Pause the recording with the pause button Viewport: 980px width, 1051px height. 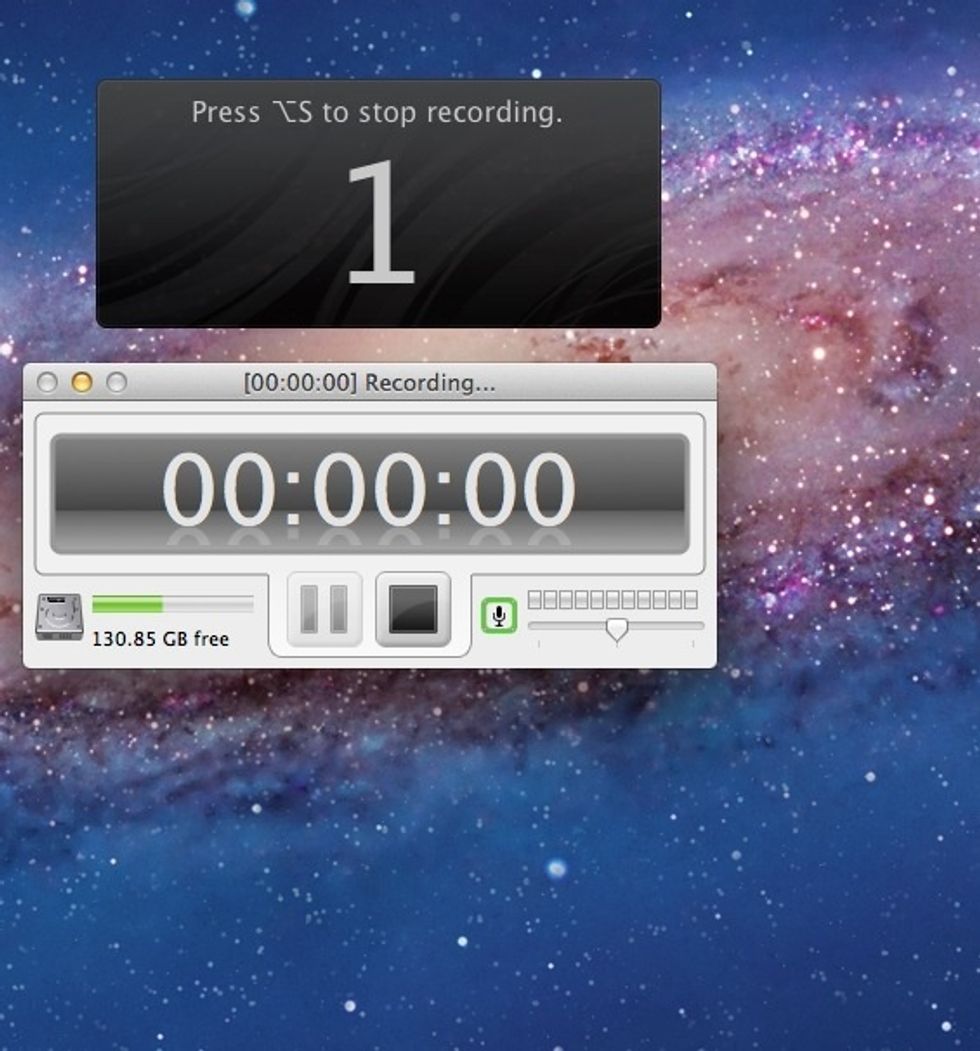pyautogui.click(x=324, y=609)
